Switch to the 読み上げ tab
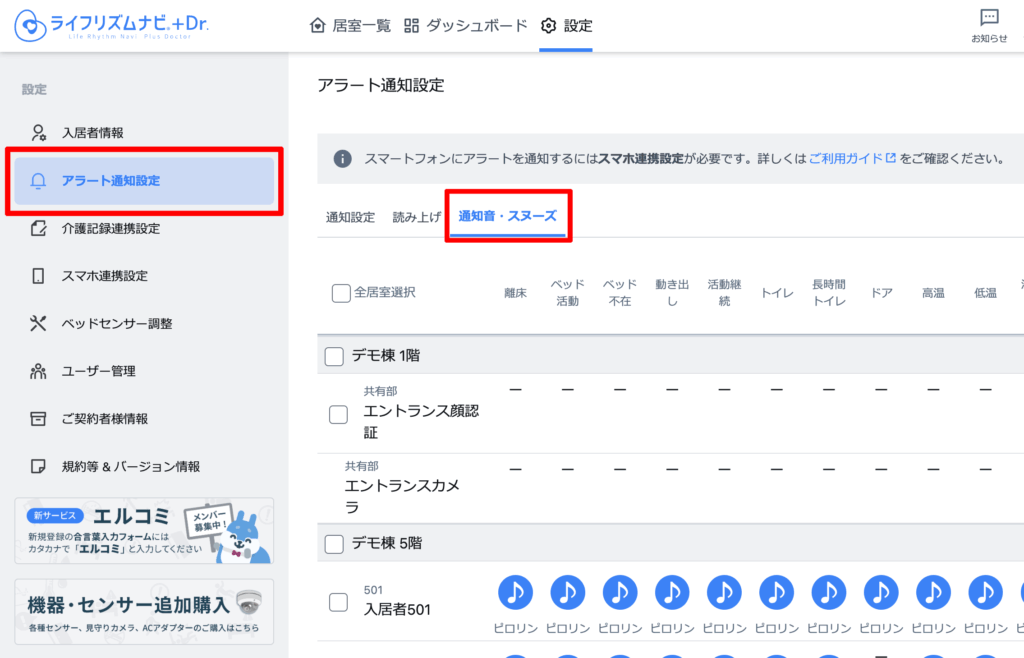This screenshot has width=1024, height=658. tap(416, 217)
